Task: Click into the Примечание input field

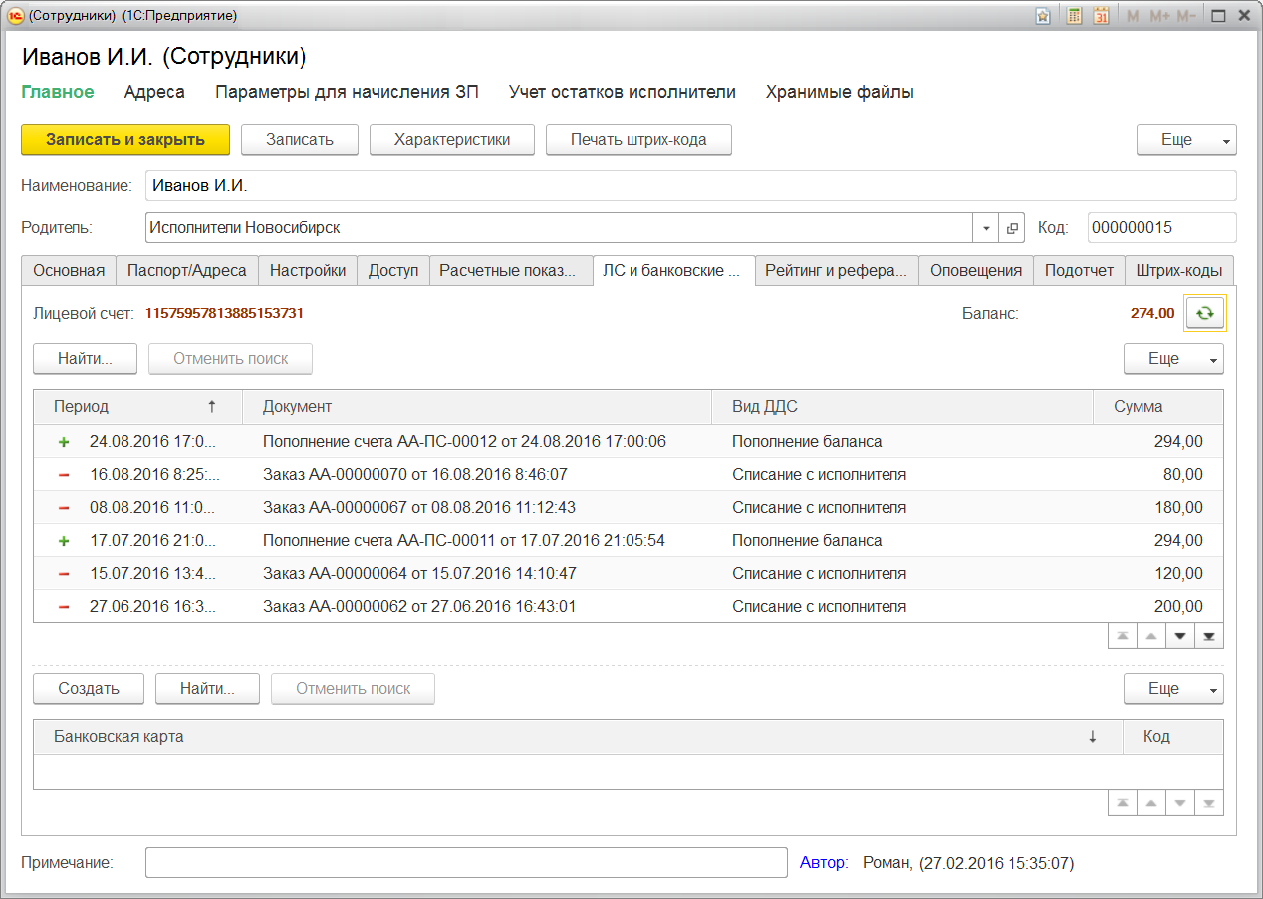Action: 466,862
